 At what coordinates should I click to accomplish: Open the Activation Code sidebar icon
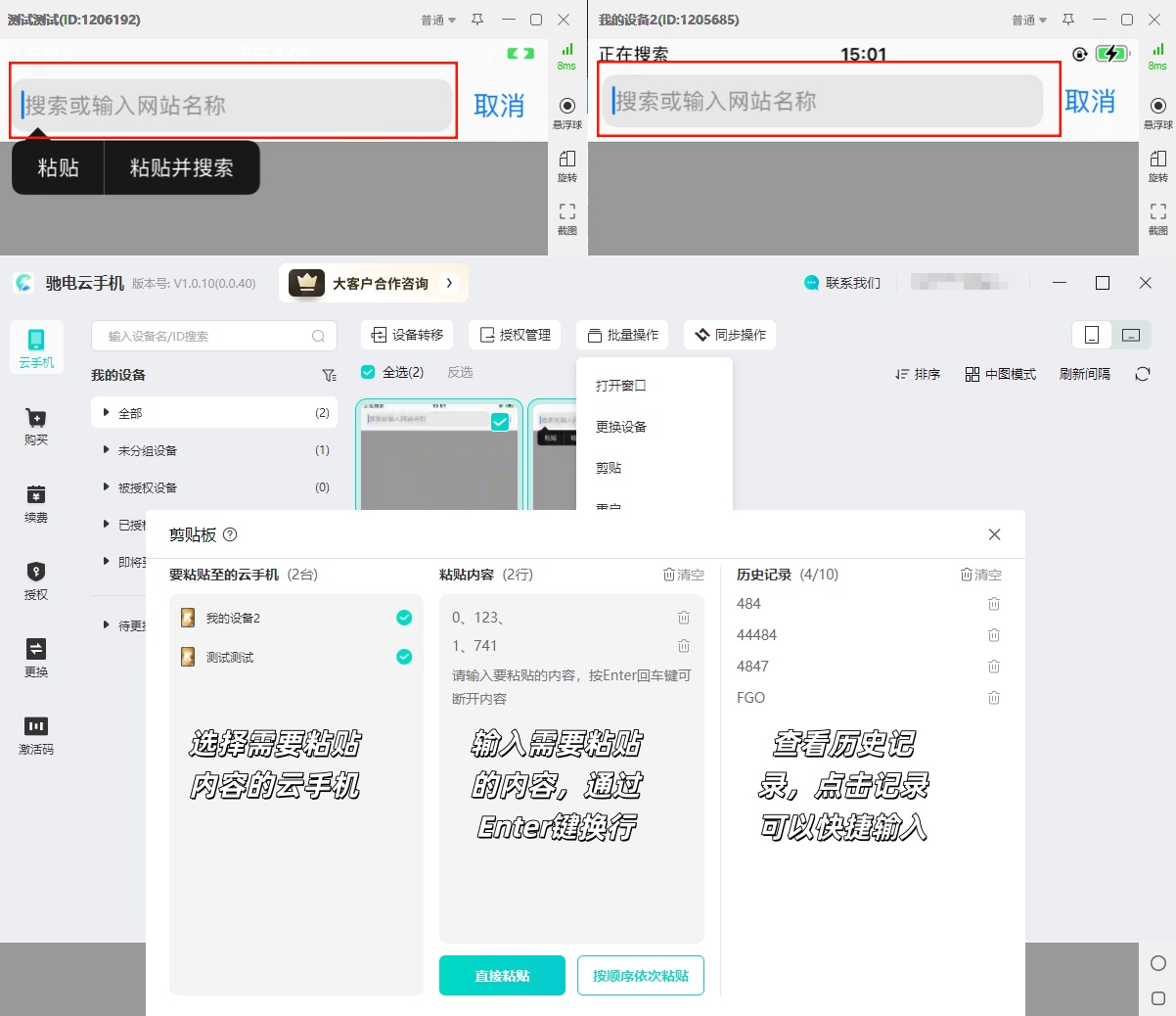point(36,735)
